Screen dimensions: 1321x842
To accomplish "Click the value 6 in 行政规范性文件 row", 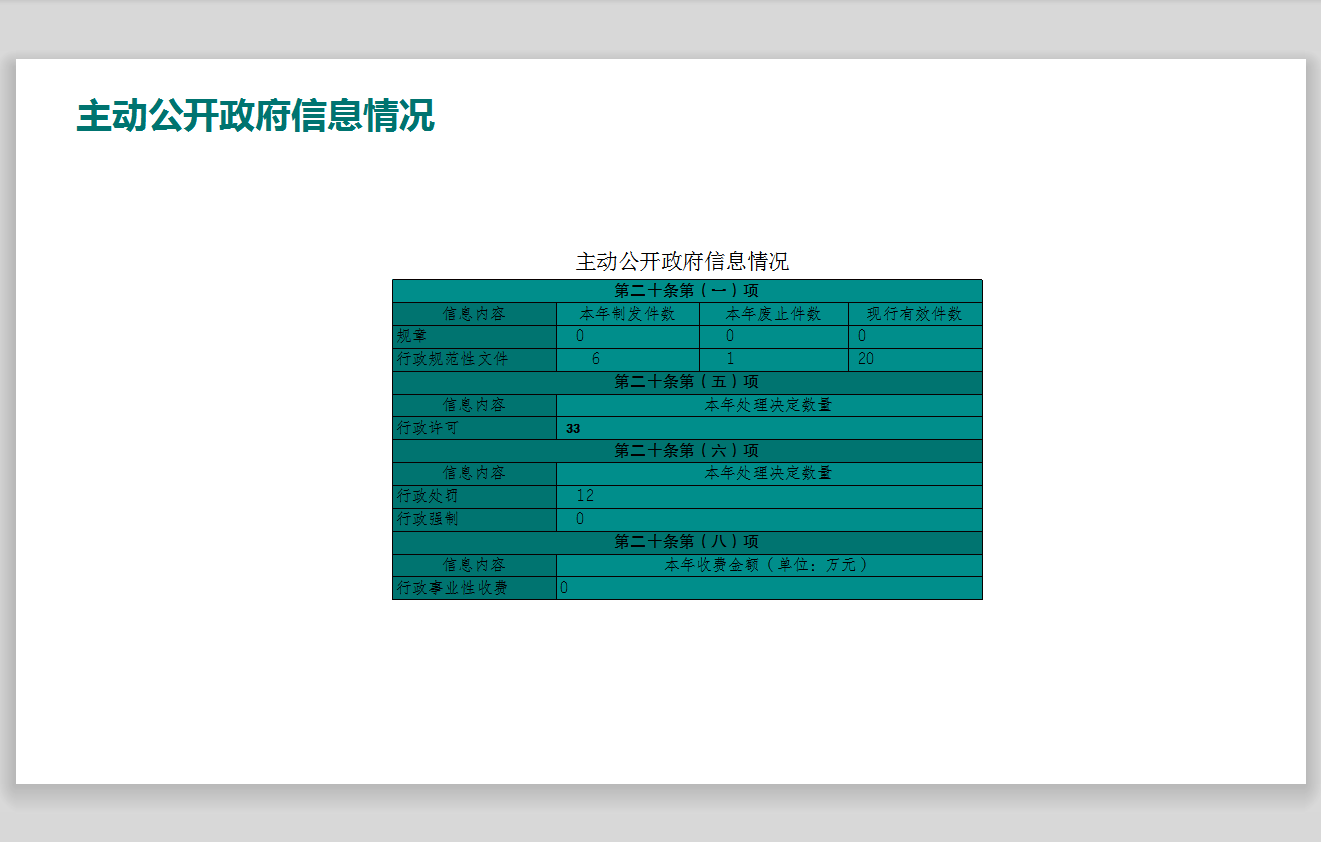I will [596, 359].
